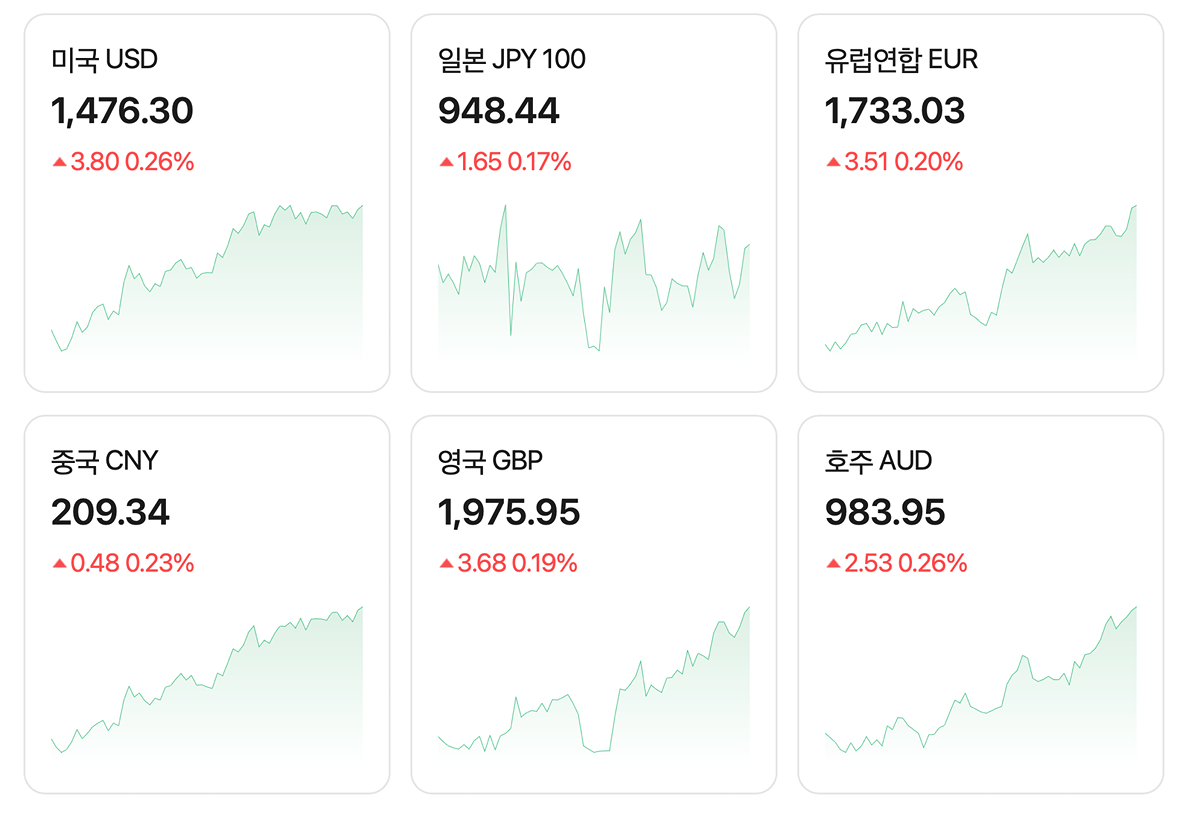Click the JPY 100 sparkline chart
The width and height of the screenshot is (1200, 821).
coord(594,280)
